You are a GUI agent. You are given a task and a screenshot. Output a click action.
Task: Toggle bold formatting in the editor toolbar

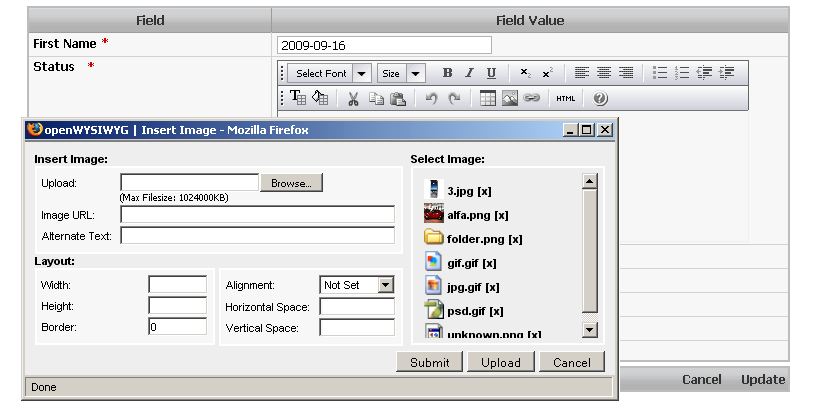[x=447, y=73]
